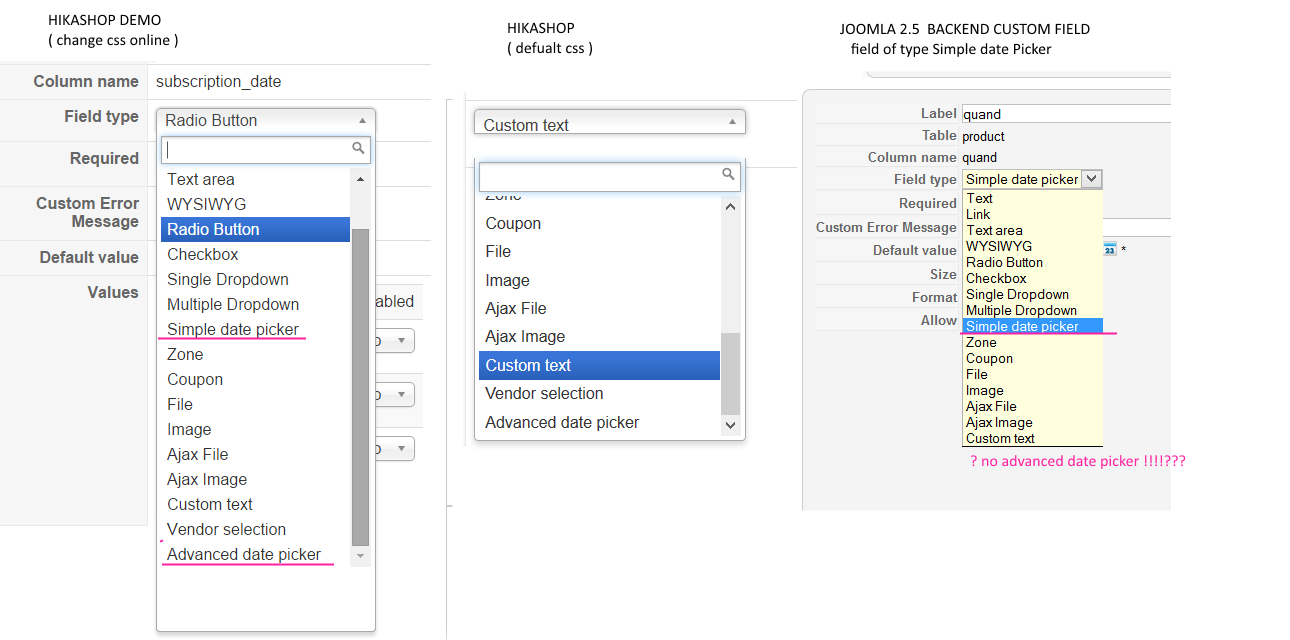This screenshot has height=640, width=1290.
Task: Click the magnifier icon in Hikashop demo search box
Action: tap(358, 149)
